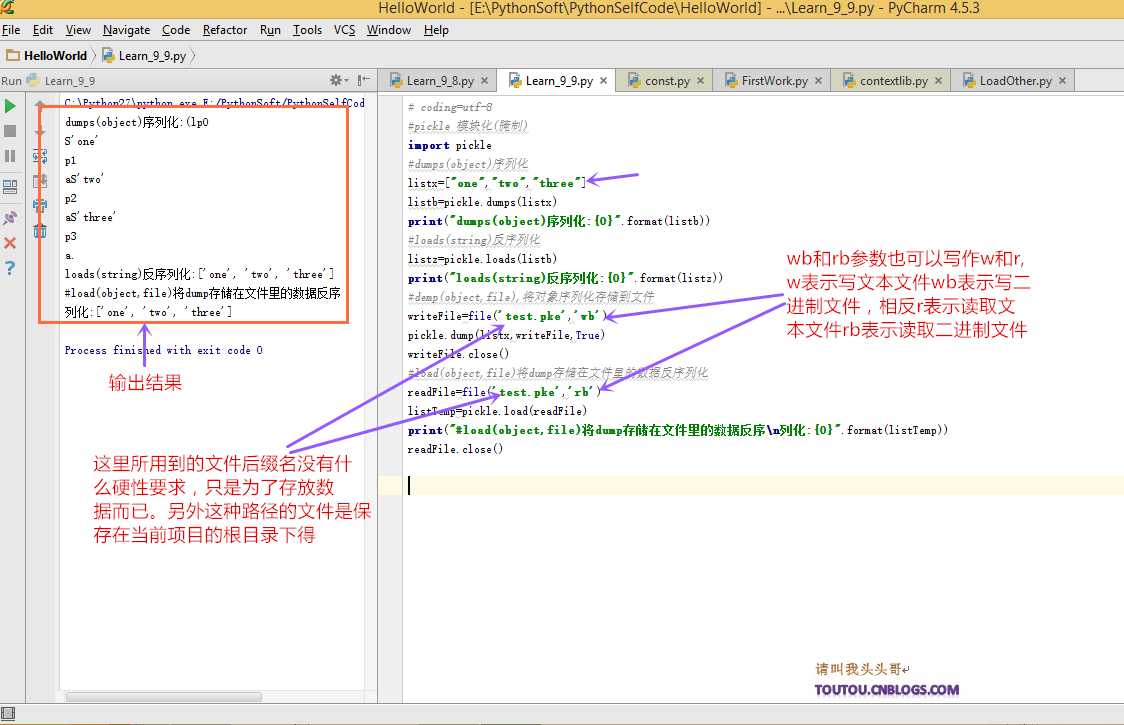This screenshot has height=725, width=1124.
Task: Close the const.py editor tab
Action: pos(699,79)
